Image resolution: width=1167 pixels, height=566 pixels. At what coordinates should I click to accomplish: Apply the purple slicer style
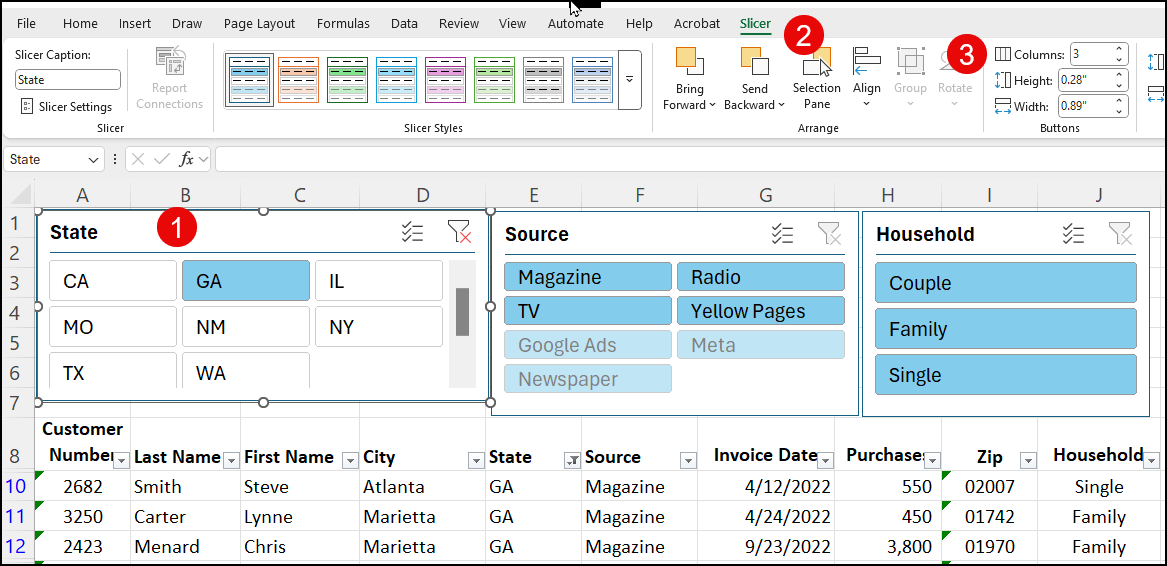446,80
